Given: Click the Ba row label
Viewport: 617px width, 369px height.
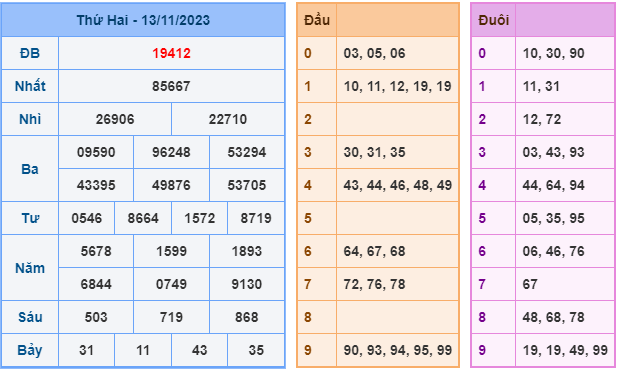Looking at the screenshot, I should coord(30,169).
